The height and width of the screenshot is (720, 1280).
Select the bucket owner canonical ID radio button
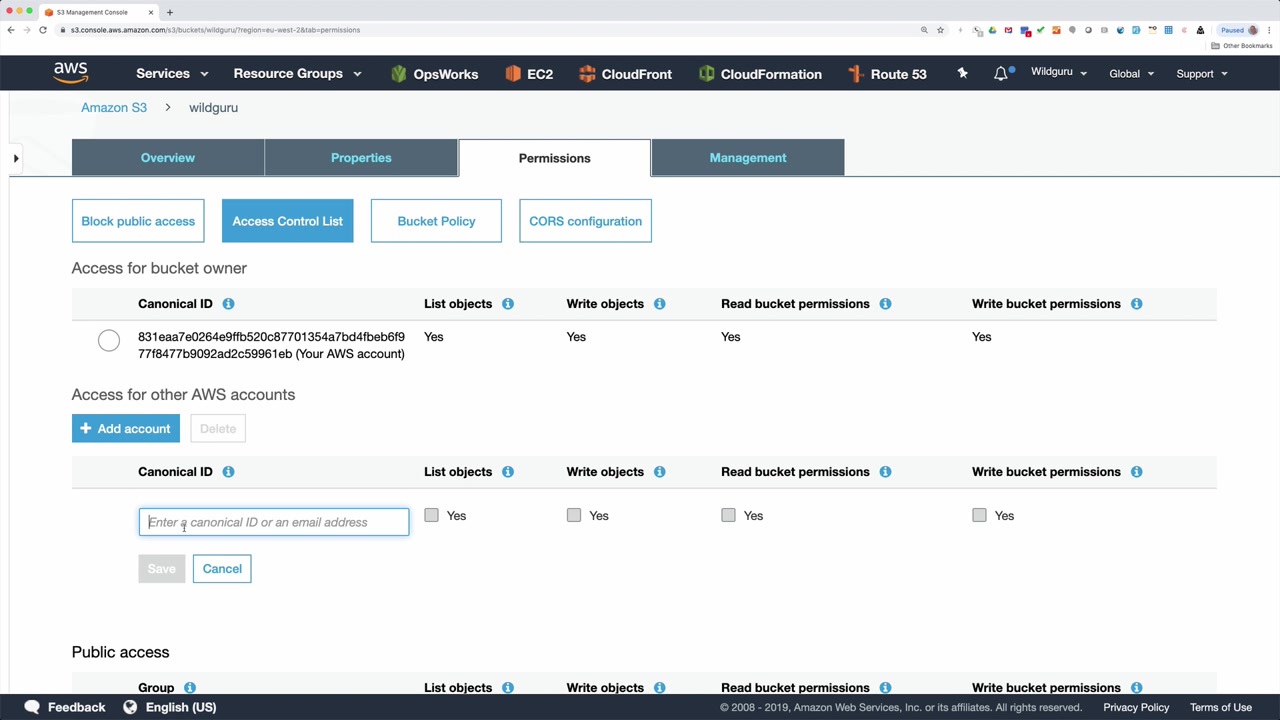click(x=109, y=341)
